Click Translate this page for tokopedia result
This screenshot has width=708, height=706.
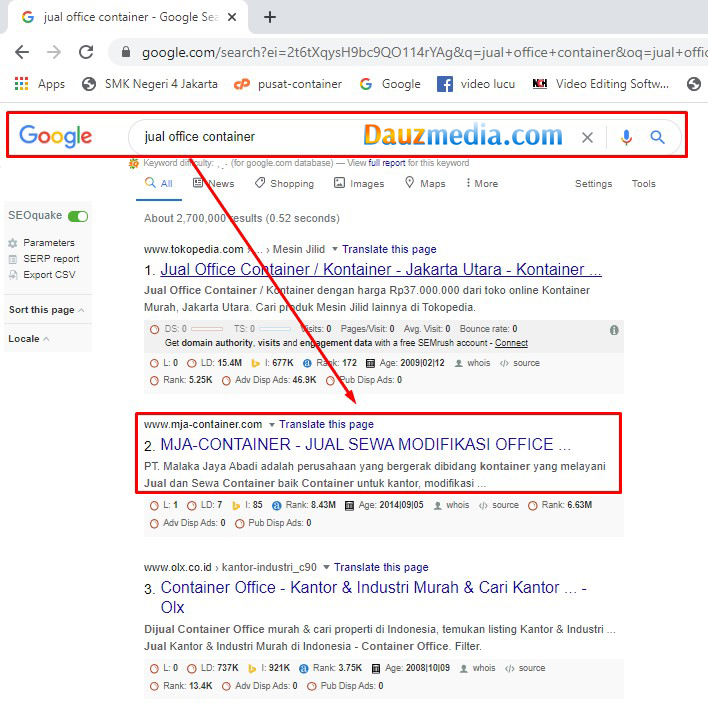389,249
